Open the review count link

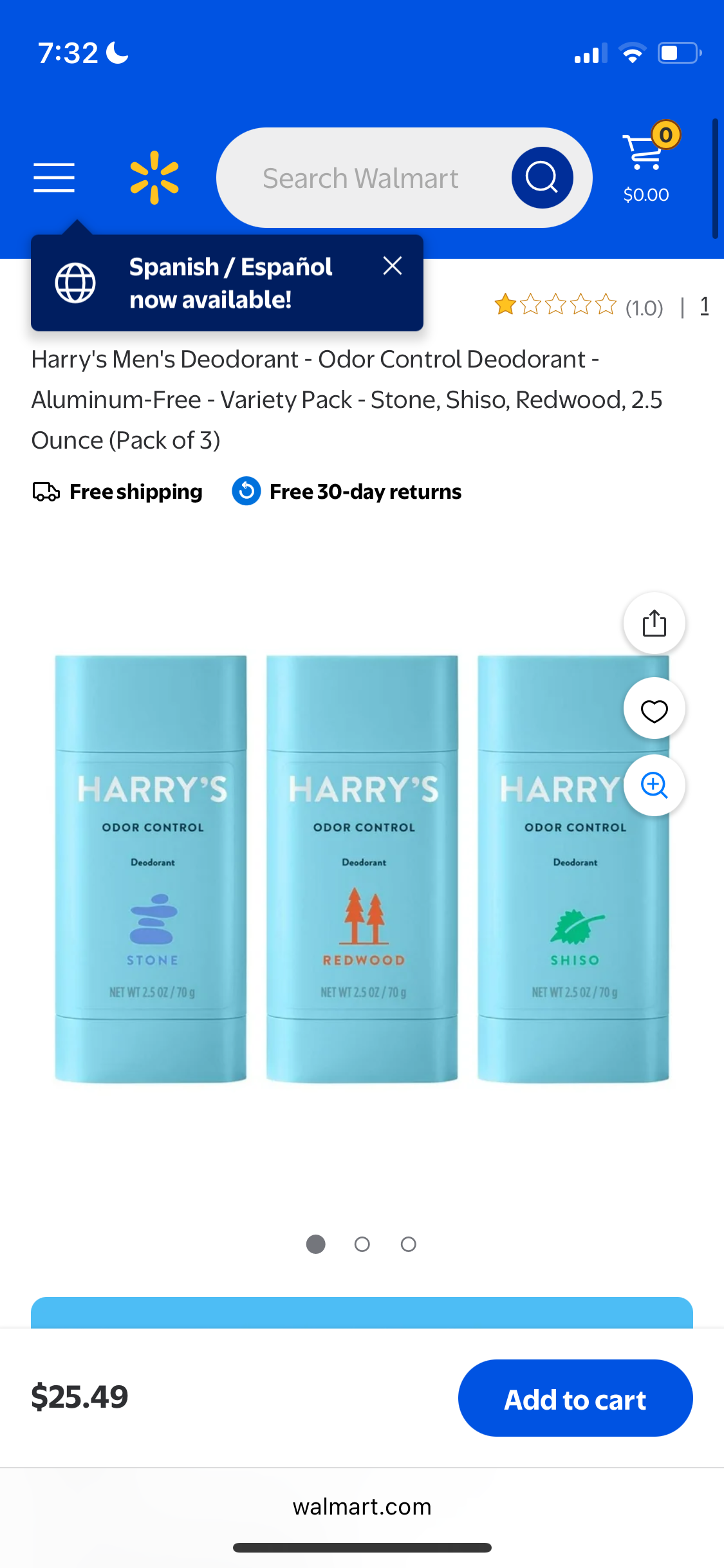705,305
